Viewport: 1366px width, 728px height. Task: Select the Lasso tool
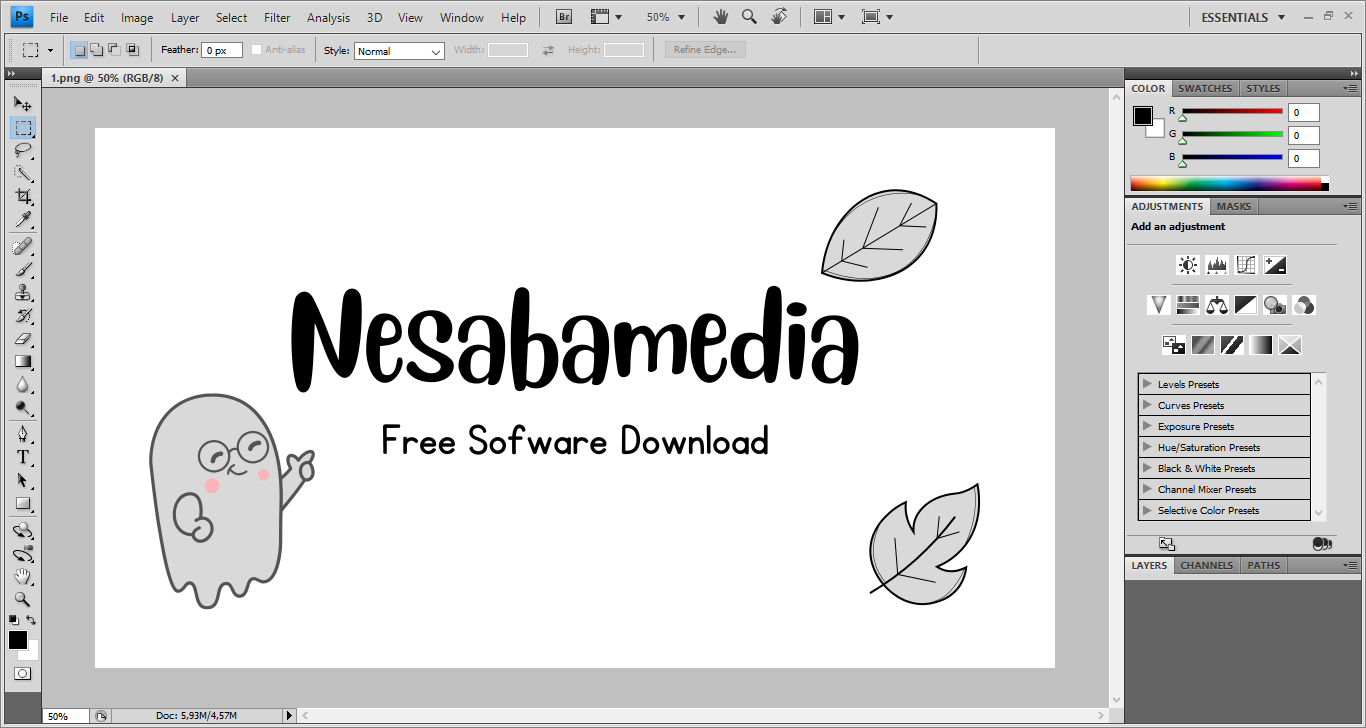click(x=22, y=151)
